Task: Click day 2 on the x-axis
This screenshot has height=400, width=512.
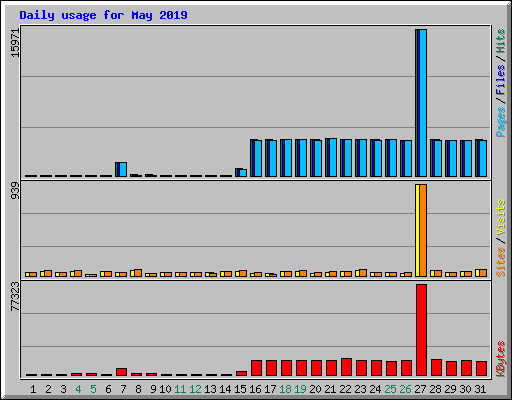Action: tap(48, 389)
